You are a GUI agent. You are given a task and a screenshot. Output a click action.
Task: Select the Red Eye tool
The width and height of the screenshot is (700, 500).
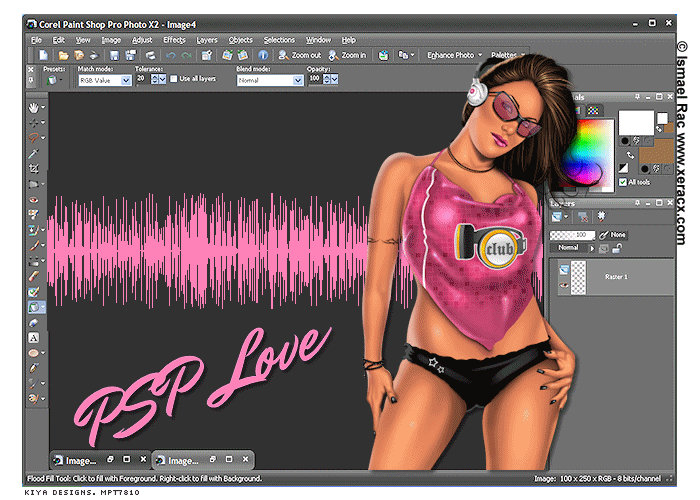pos(33,200)
